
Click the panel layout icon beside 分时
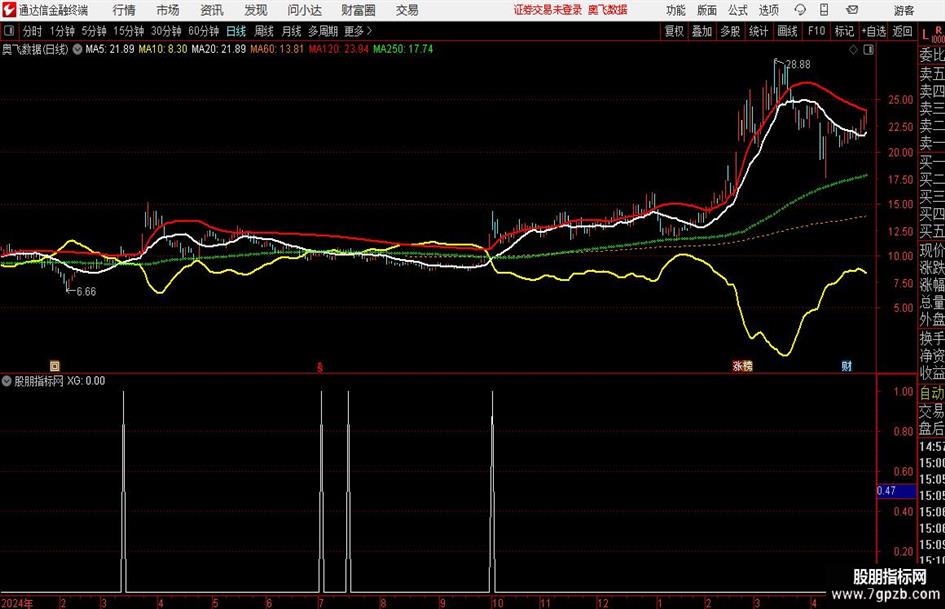9,31
